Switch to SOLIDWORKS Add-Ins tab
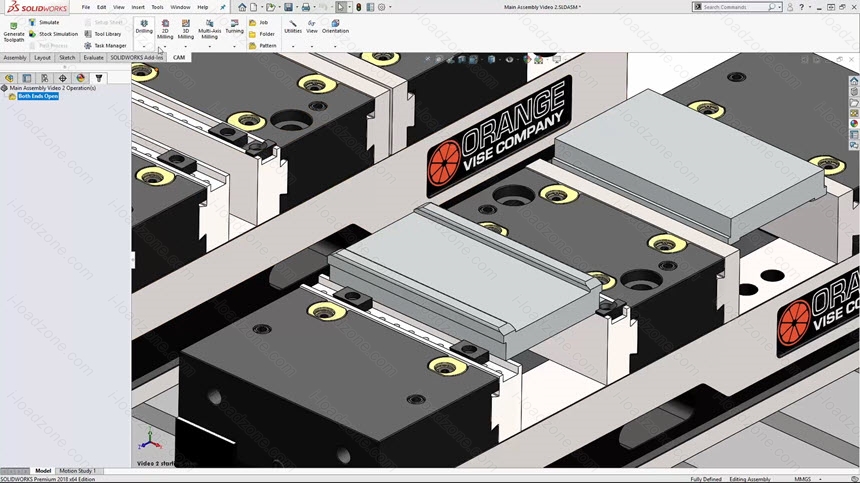 pos(137,58)
